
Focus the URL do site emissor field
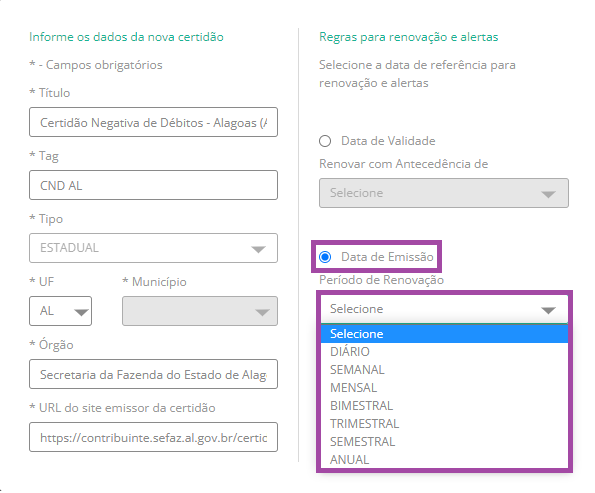click(x=153, y=437)
